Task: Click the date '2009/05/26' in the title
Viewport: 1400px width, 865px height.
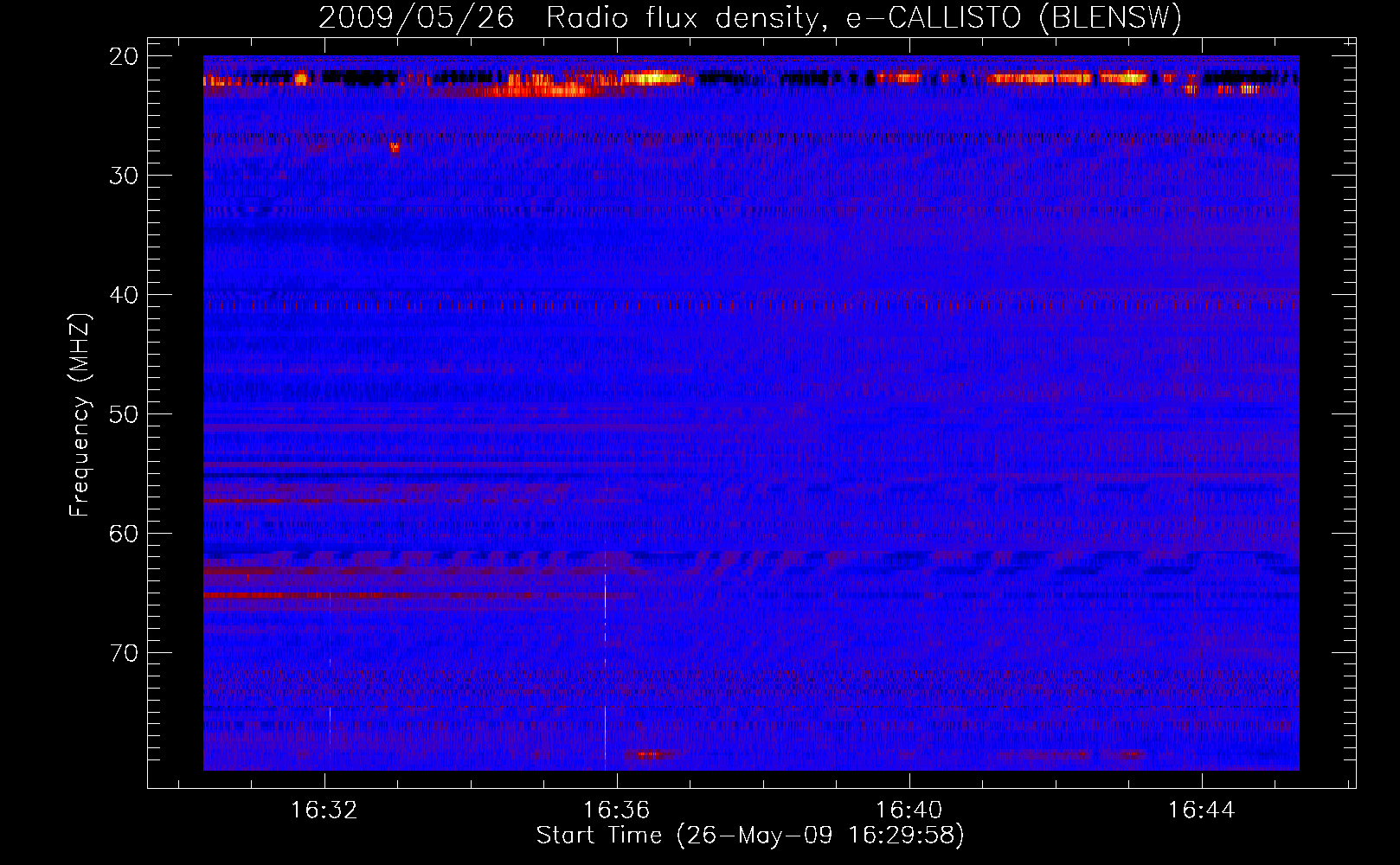Action: (416, 18)
